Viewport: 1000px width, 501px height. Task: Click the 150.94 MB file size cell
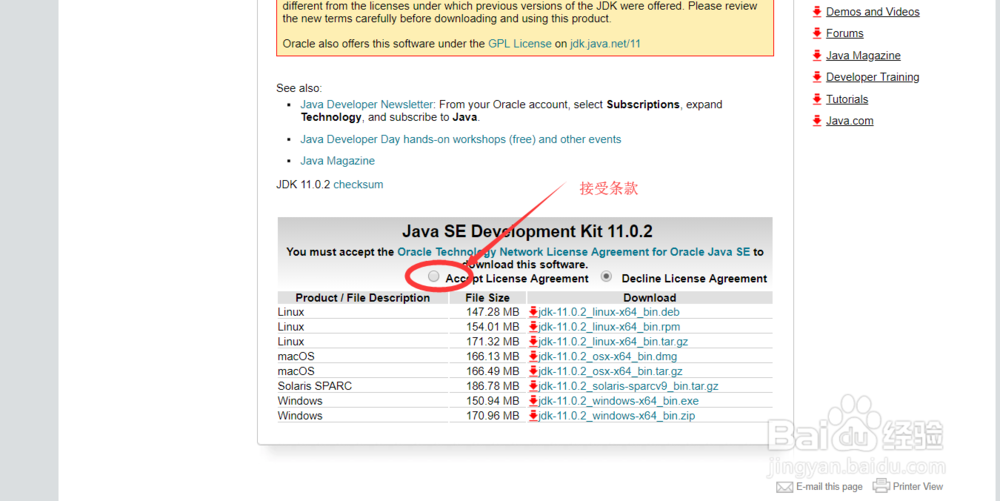click(492, 401)
